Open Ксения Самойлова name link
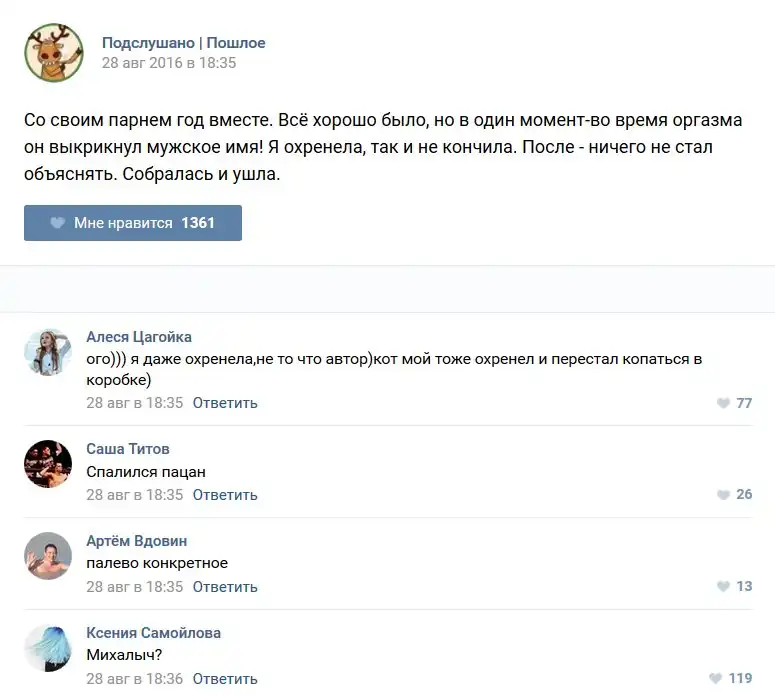The width and height of the screenshot is (775, 696). [x=153, y=633]
